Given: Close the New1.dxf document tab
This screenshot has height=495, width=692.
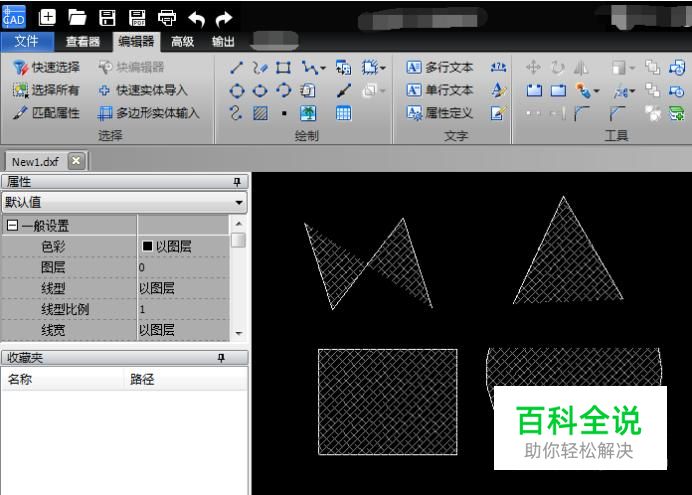Looking at the screenshot, I should [x=76, y=161].
